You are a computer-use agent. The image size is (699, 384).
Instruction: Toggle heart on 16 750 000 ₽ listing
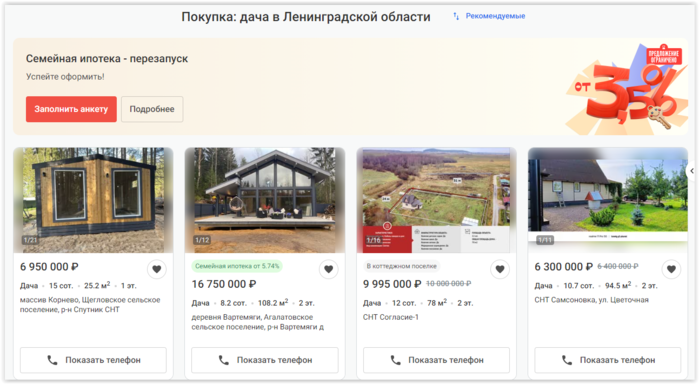(329, 269)
